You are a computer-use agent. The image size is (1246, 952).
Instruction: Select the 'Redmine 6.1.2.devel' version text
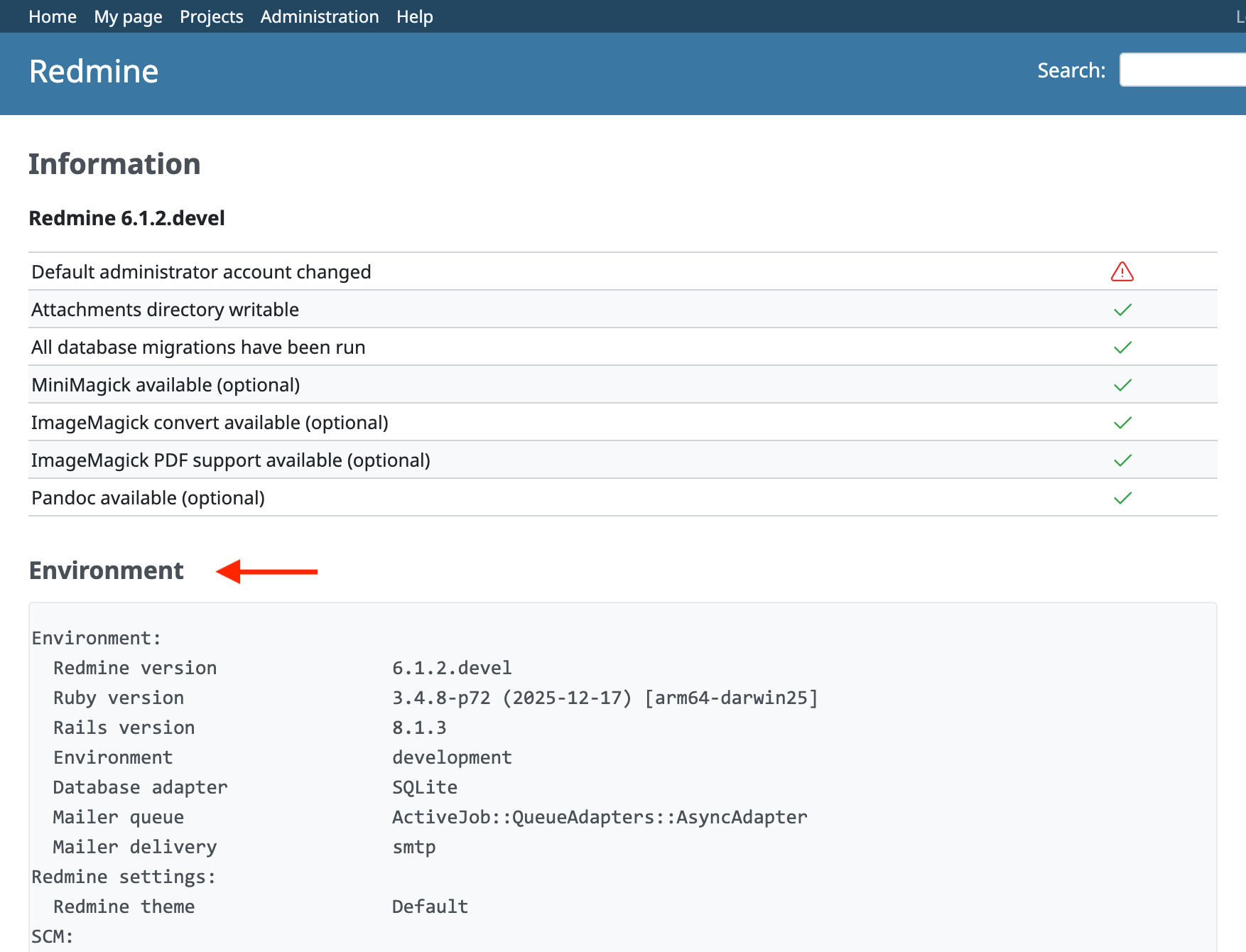[126, 218]
